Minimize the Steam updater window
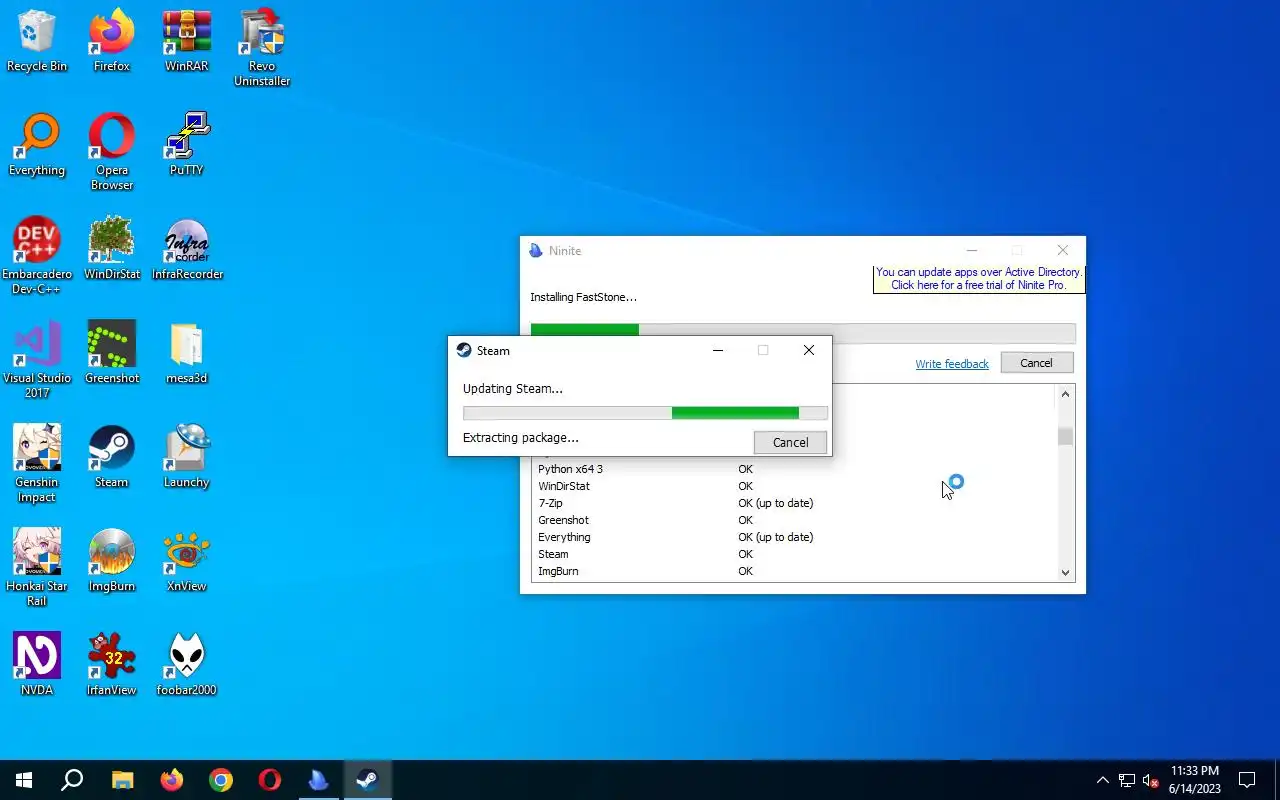This screenshot has height=800, width=1280. 718,350
